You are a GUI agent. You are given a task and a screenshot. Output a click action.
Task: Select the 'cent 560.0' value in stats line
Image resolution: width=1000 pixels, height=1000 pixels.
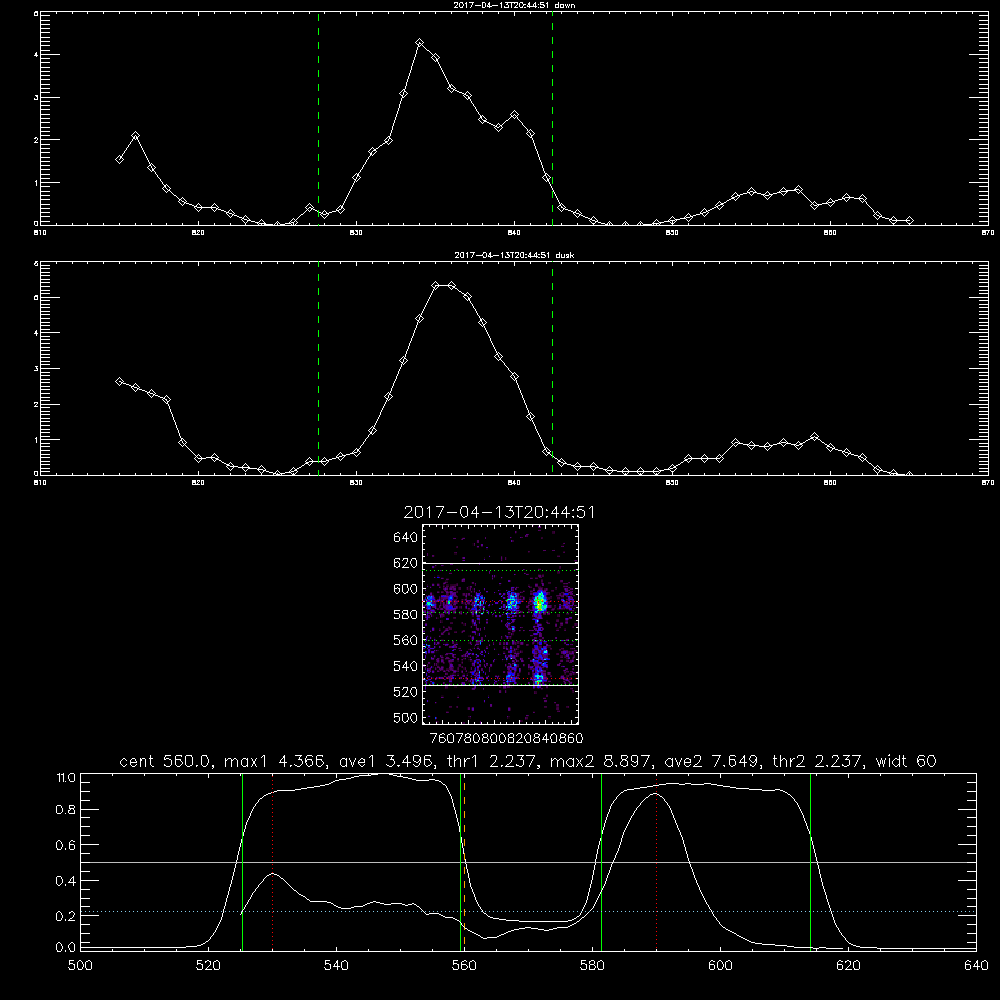(x=166, y=761)
